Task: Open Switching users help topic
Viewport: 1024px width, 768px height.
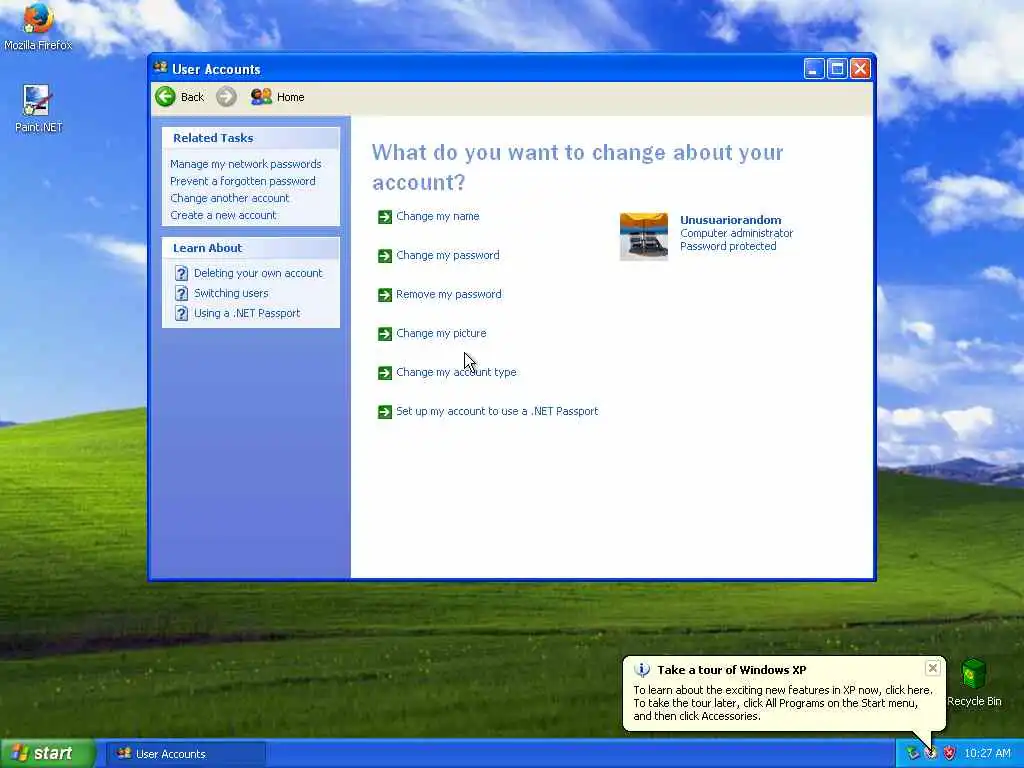Action: [231, 293]
